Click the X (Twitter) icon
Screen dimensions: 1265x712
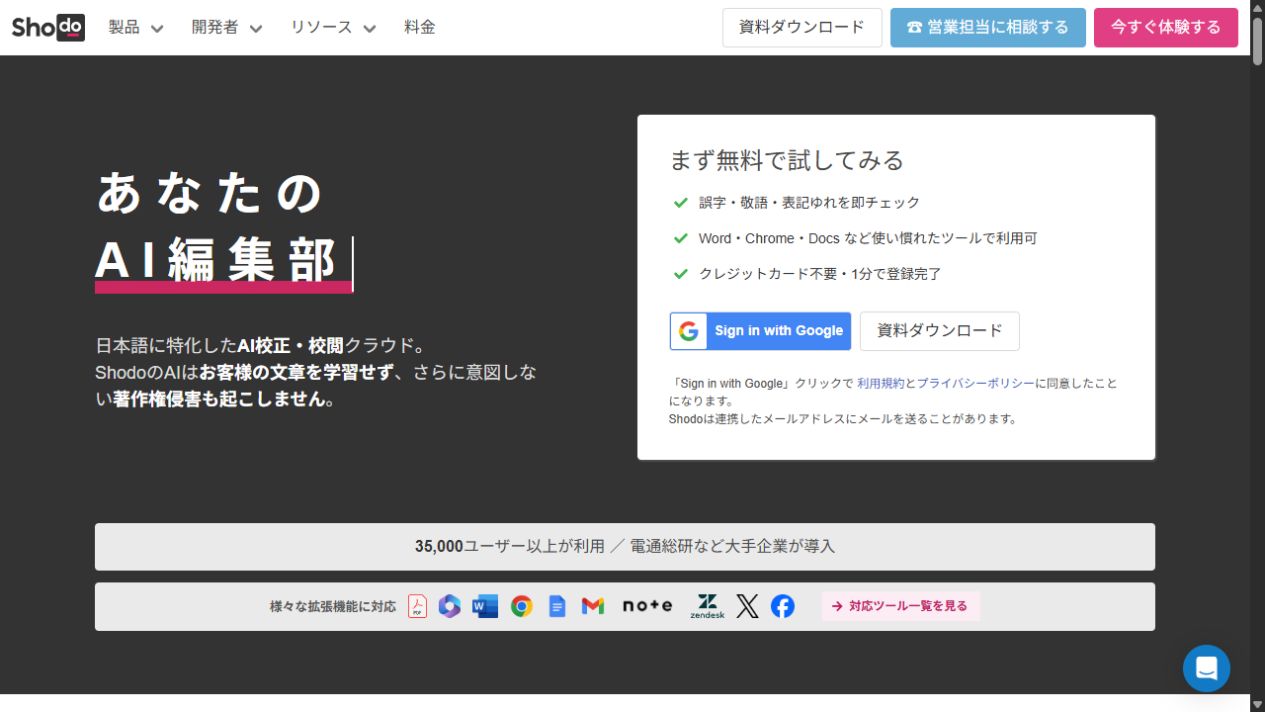(x=747, y=606)
